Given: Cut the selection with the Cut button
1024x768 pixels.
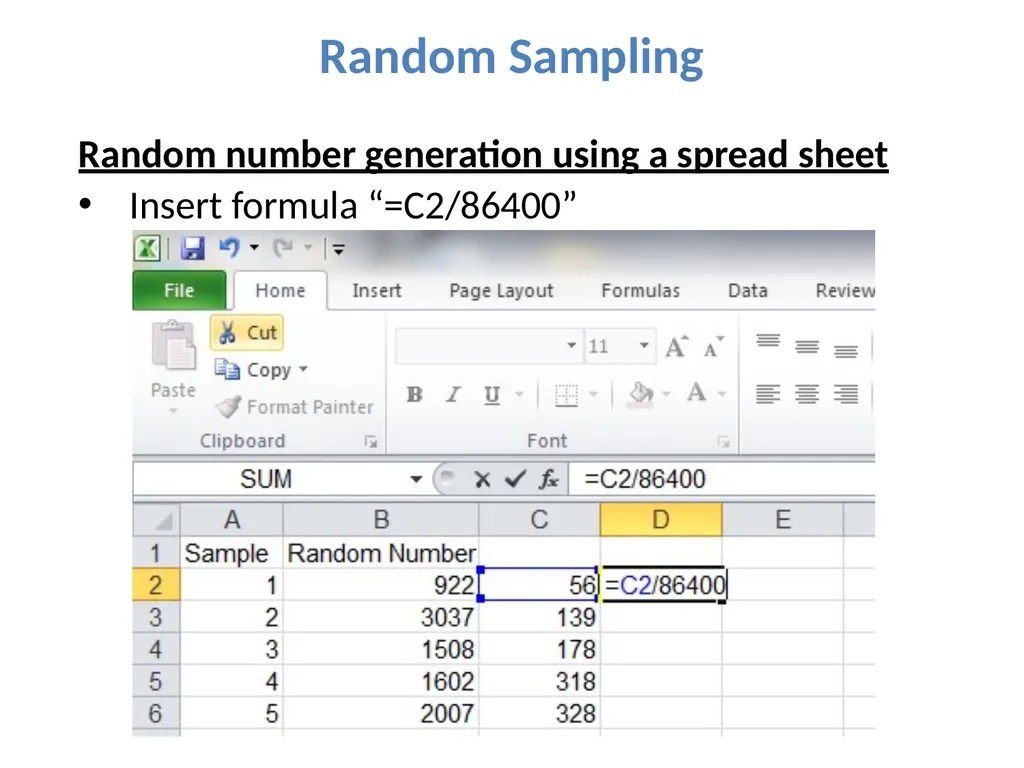Looking at the screenshot, I should (247, 332).
